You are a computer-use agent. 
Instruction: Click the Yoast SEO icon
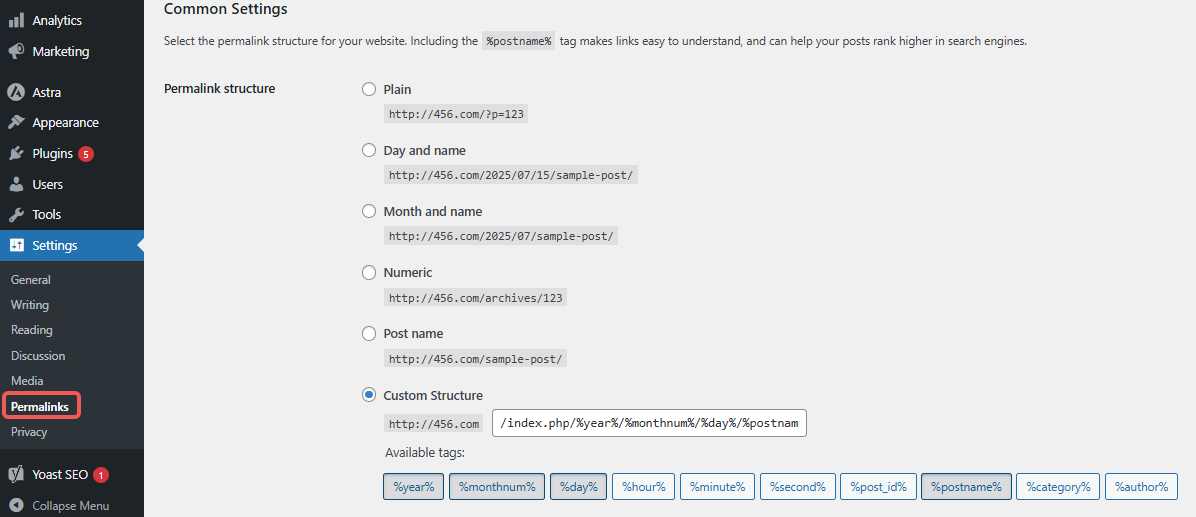(x=16, y=475)
